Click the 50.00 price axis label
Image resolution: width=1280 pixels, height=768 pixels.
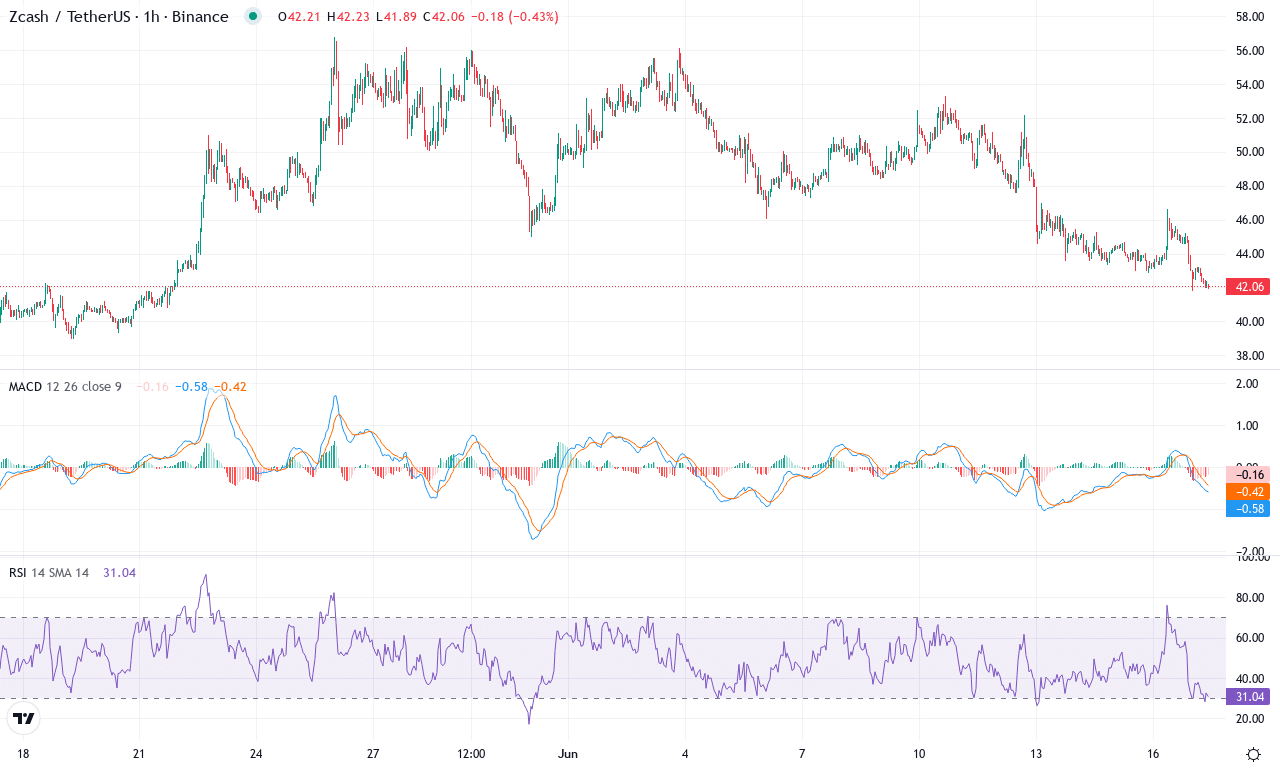coord(1251,152)
